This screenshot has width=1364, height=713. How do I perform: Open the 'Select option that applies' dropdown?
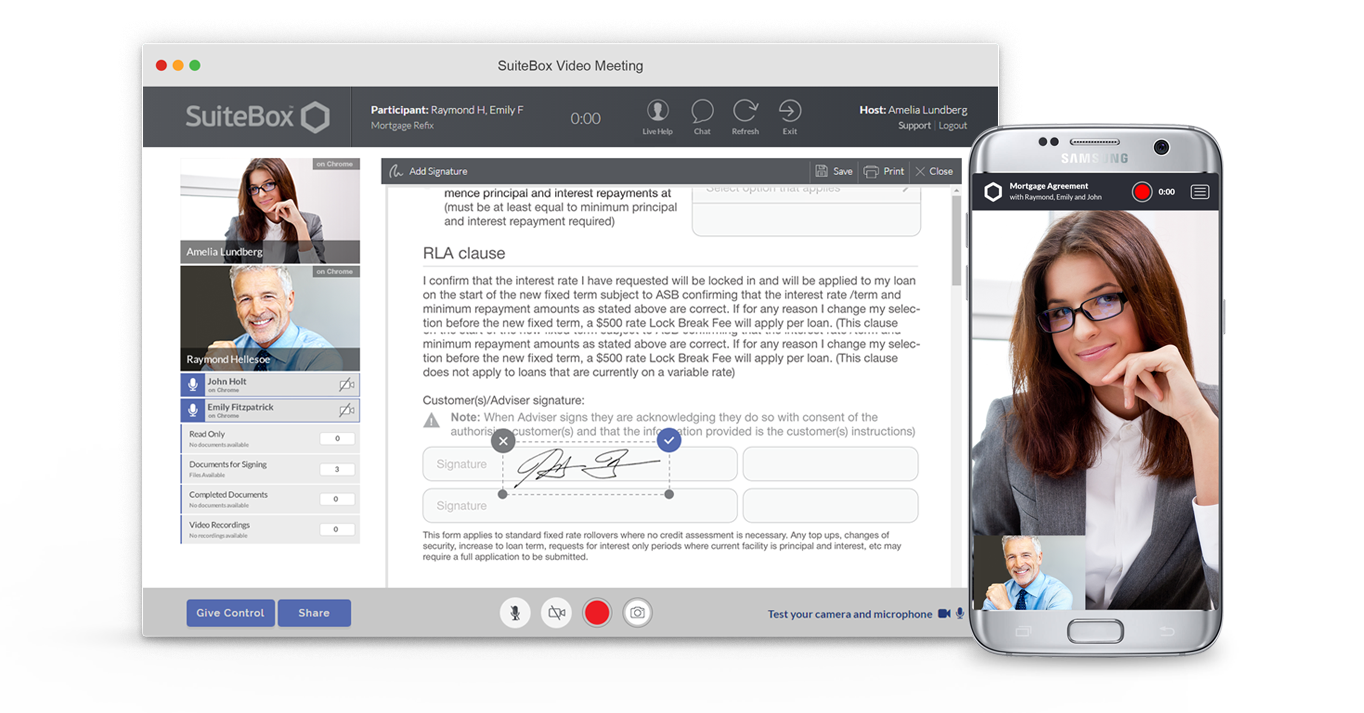click(806, 189)
